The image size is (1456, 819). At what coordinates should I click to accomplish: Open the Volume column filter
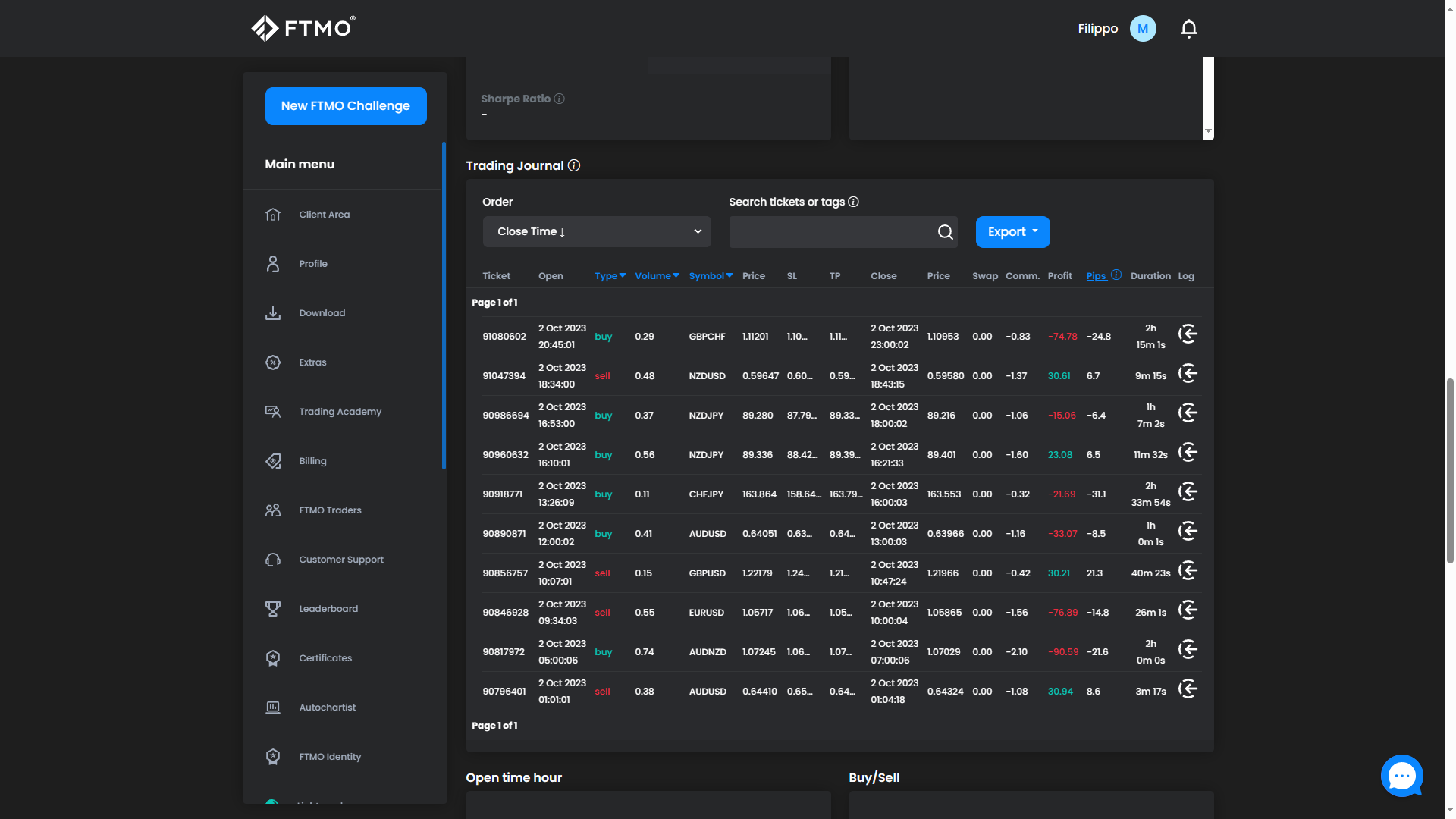tap(657, 276)
